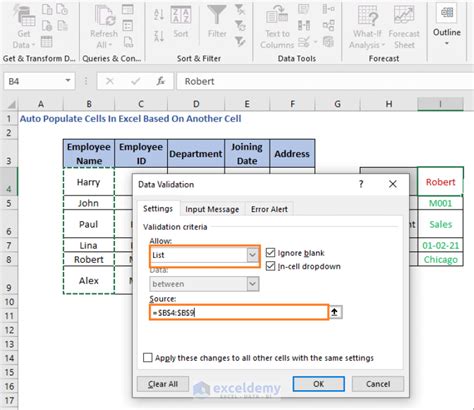Uncheck the In-cell dropdown checkbox

pos(270,266)
